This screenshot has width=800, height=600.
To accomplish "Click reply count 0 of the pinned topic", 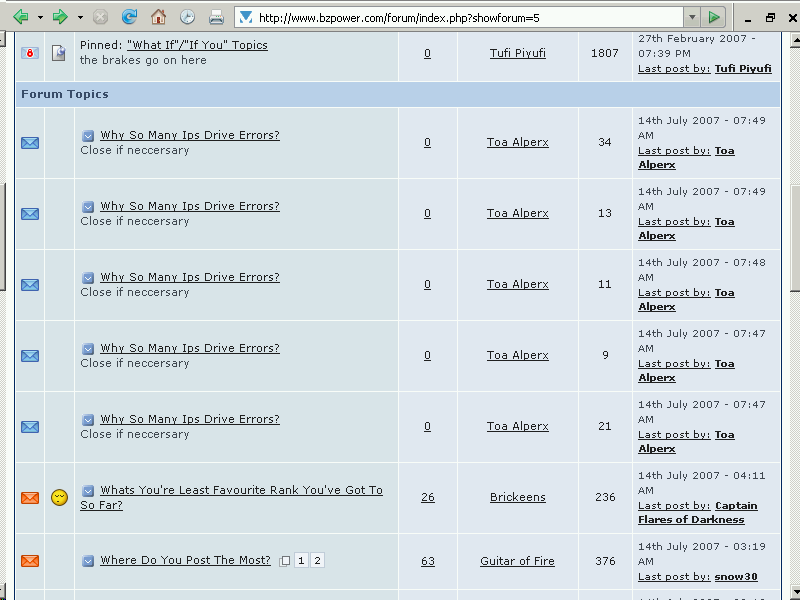I will tap(428, 53).
